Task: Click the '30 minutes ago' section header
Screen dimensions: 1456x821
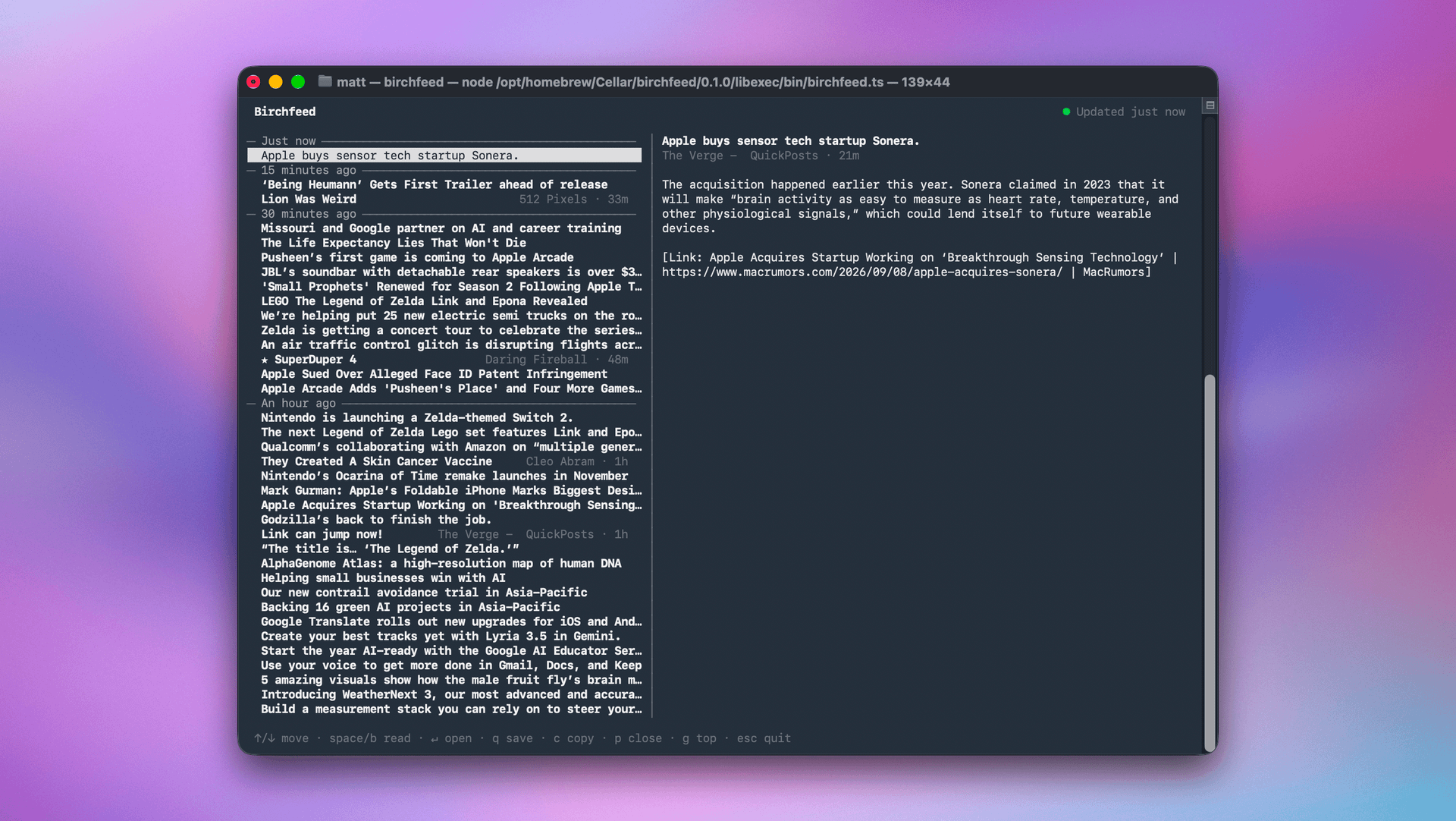Action: coord(309,214)
